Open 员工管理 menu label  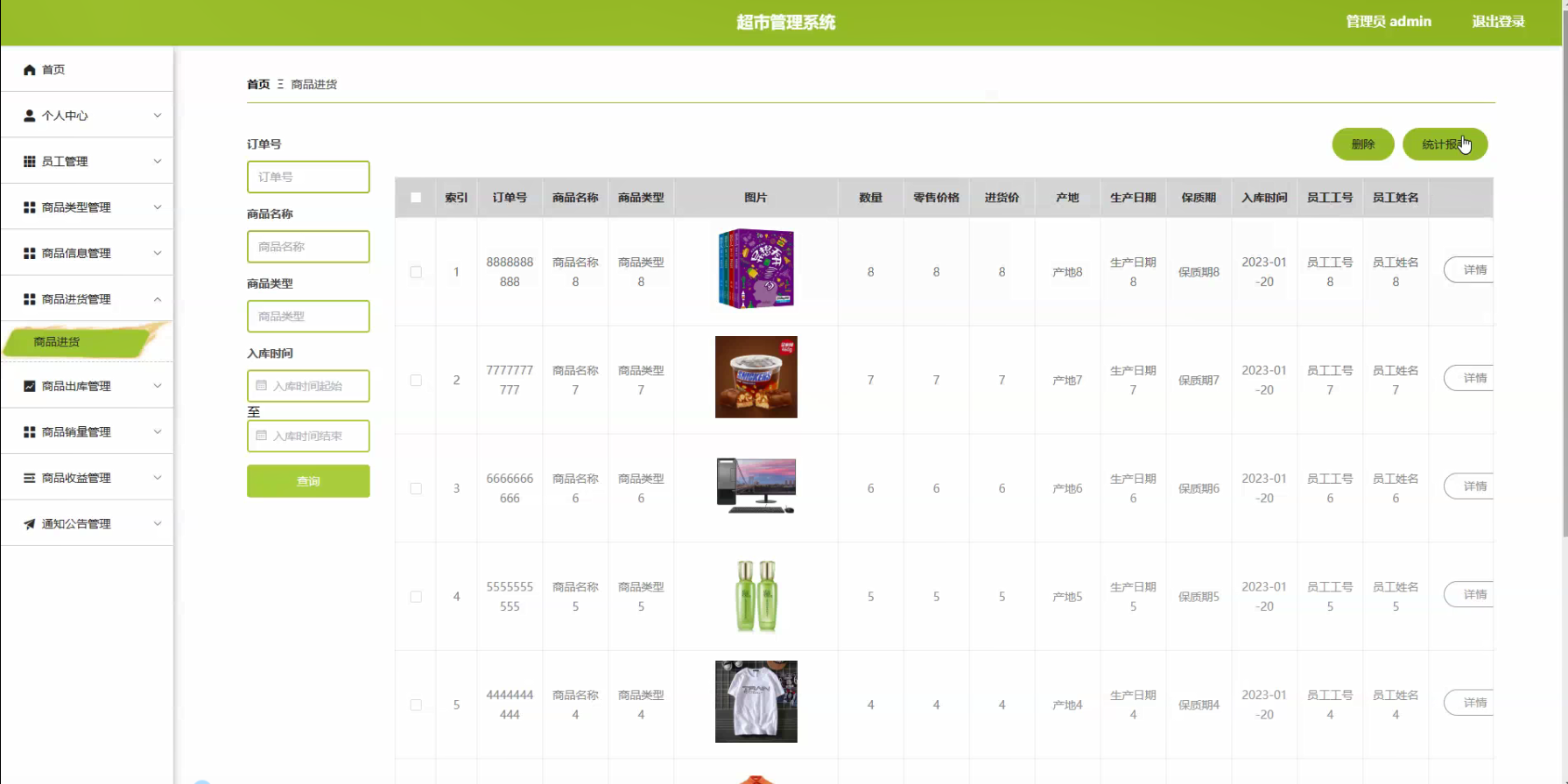65,161
